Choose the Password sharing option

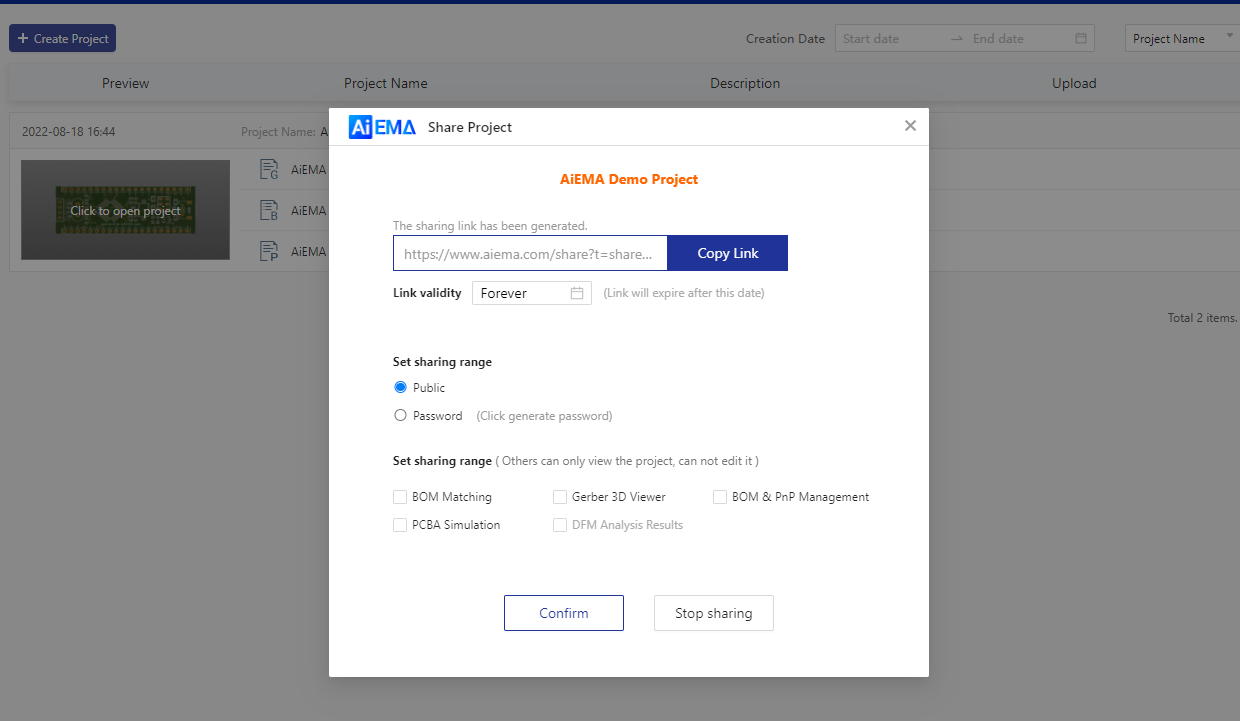401,416
